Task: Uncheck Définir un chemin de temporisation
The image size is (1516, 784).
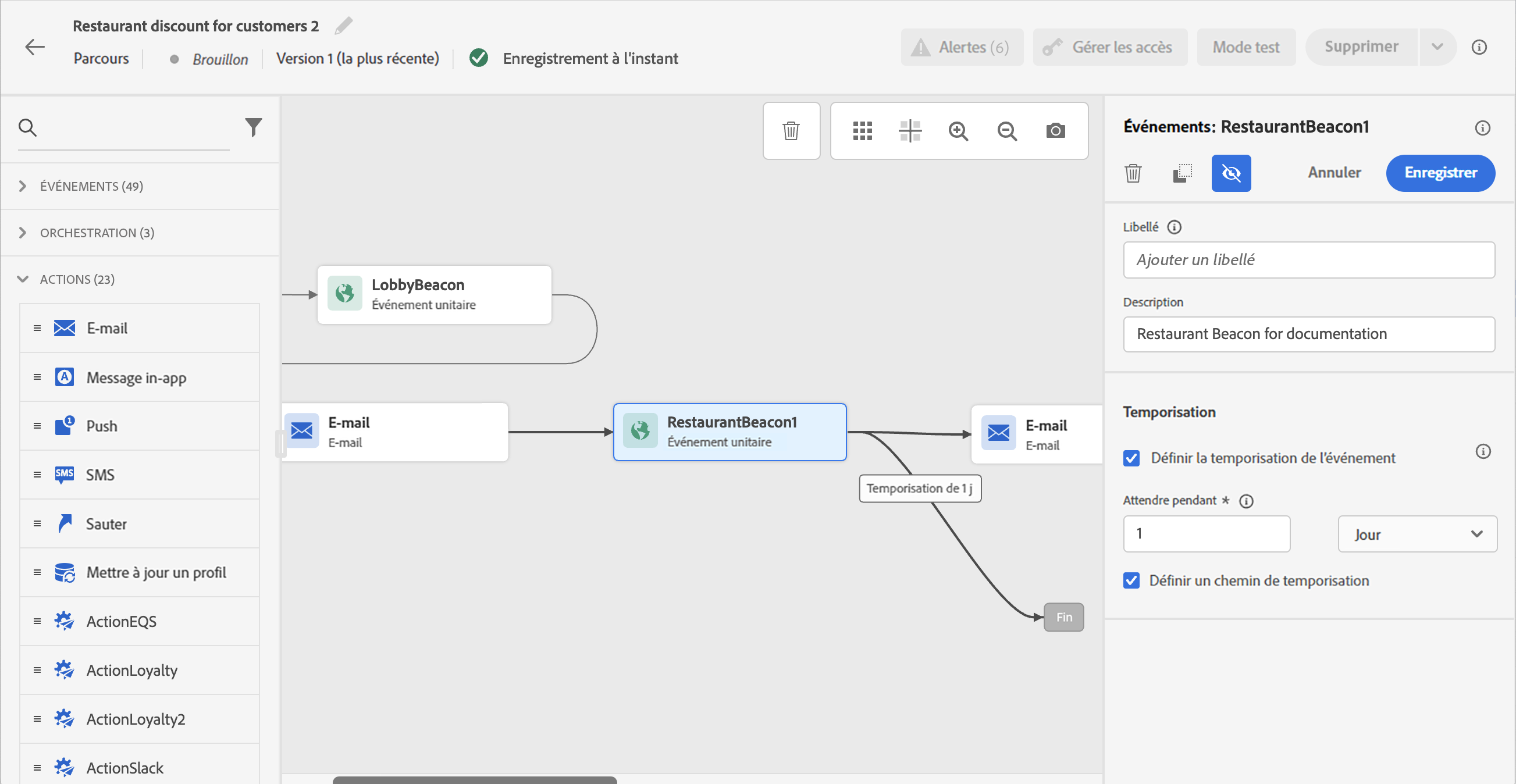Action: click(1131, 580)
